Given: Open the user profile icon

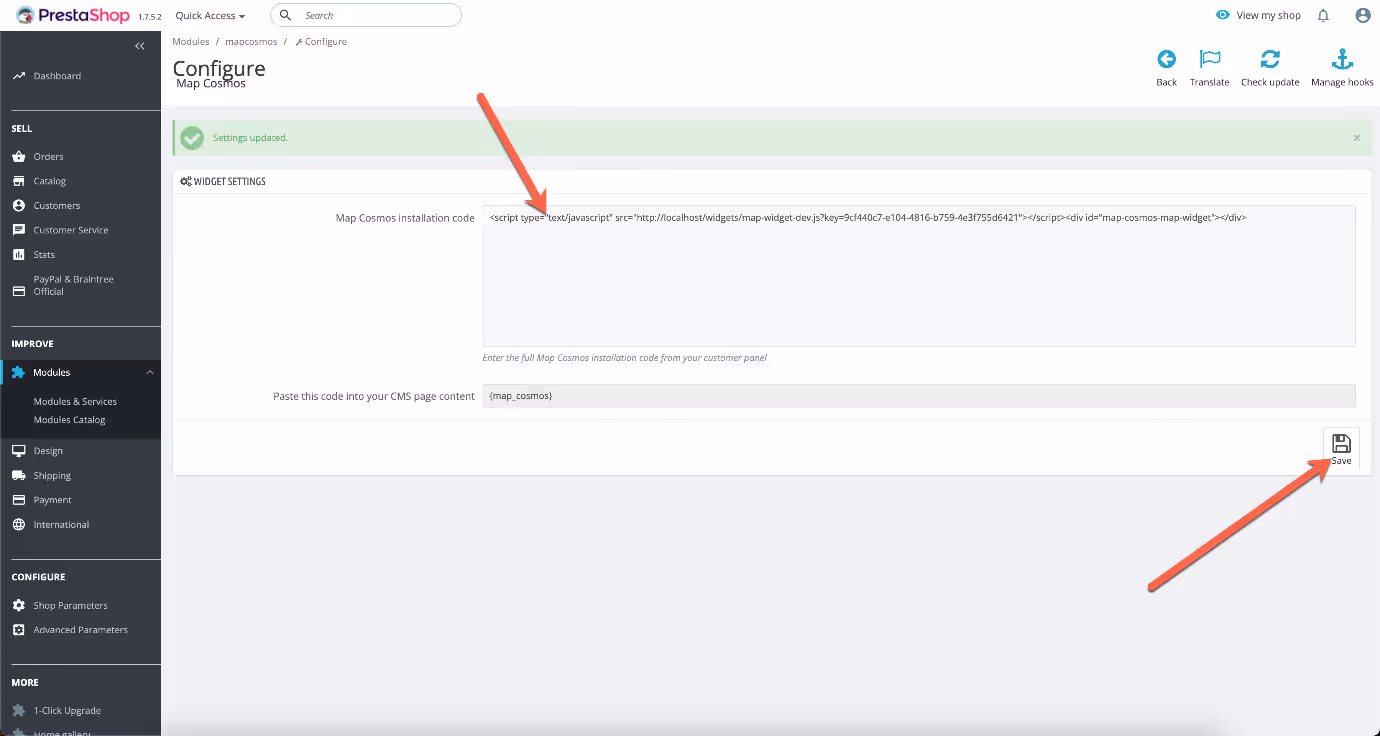Looking at the screenshot, I should click(1362, 15).
